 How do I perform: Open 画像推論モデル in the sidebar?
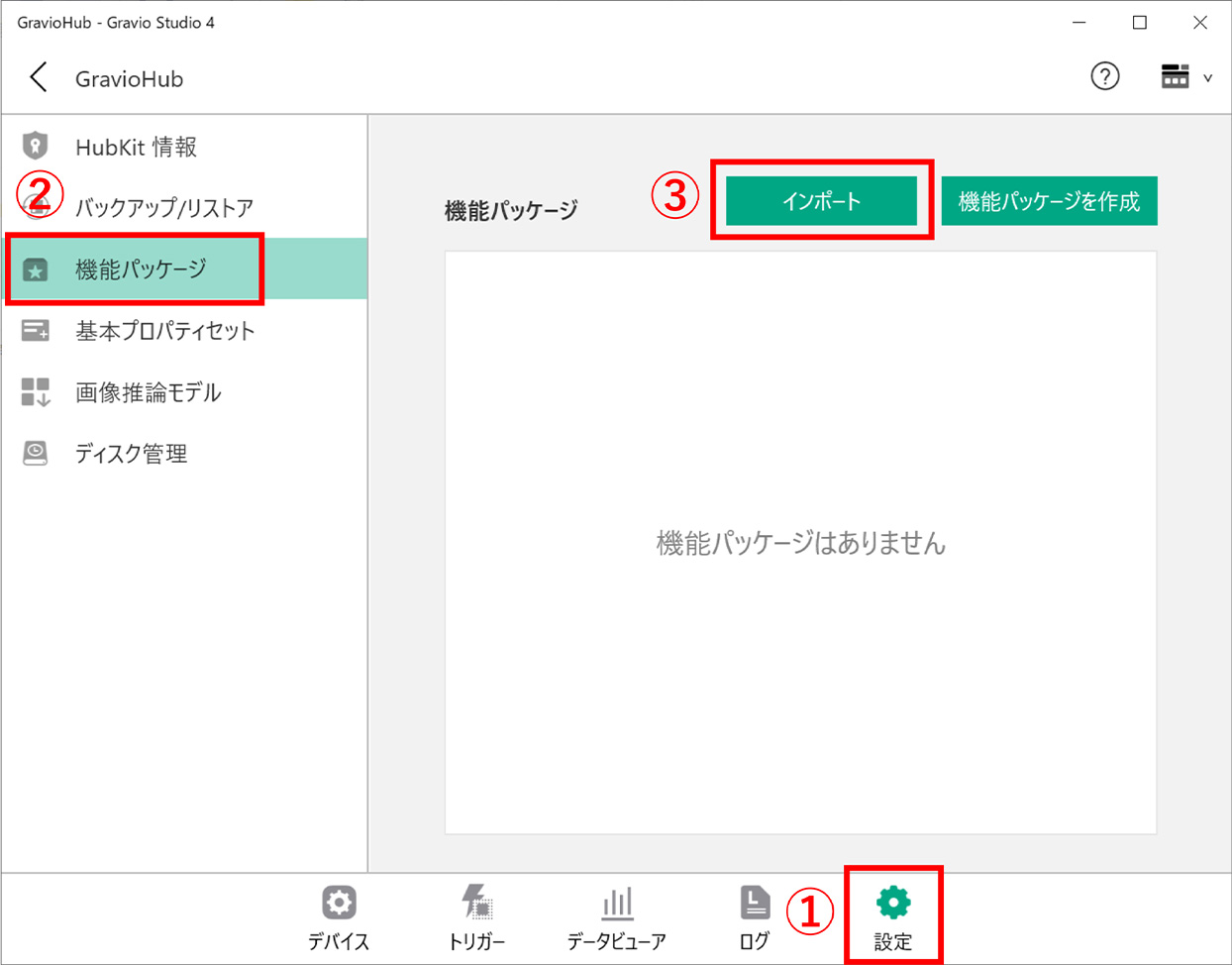pos(184,392)
